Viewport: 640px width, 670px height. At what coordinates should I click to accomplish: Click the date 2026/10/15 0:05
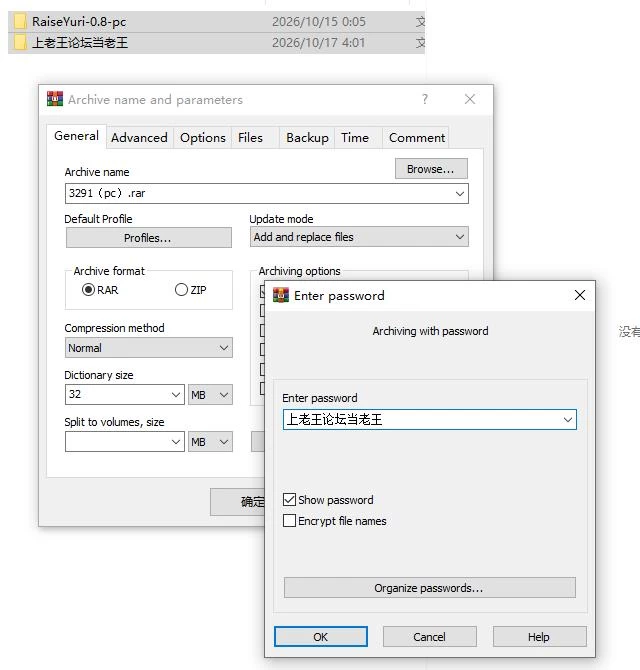tap(319, 21)
